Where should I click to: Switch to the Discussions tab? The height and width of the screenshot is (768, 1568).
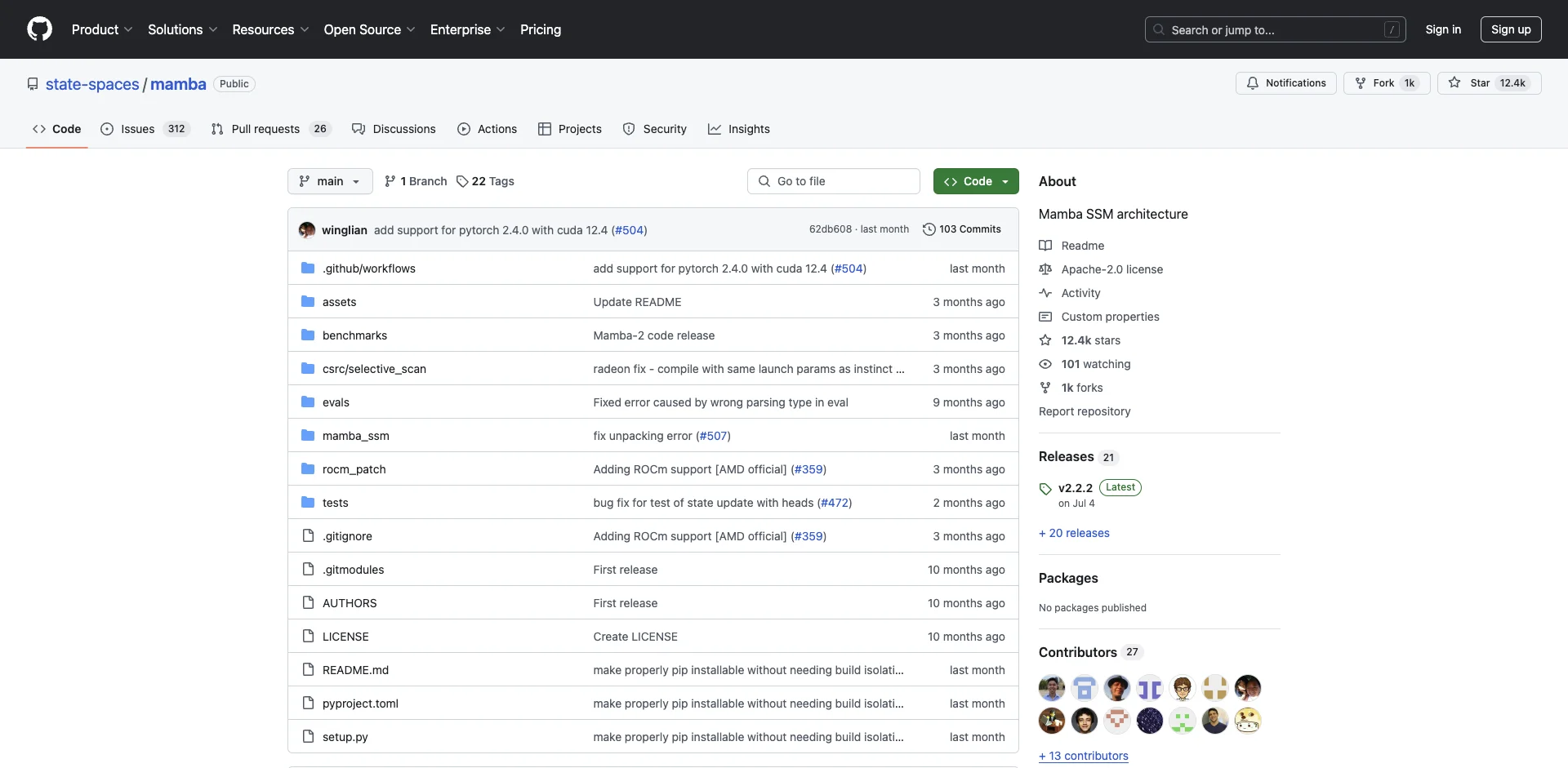pyautogui.click(x=394, y=129)
